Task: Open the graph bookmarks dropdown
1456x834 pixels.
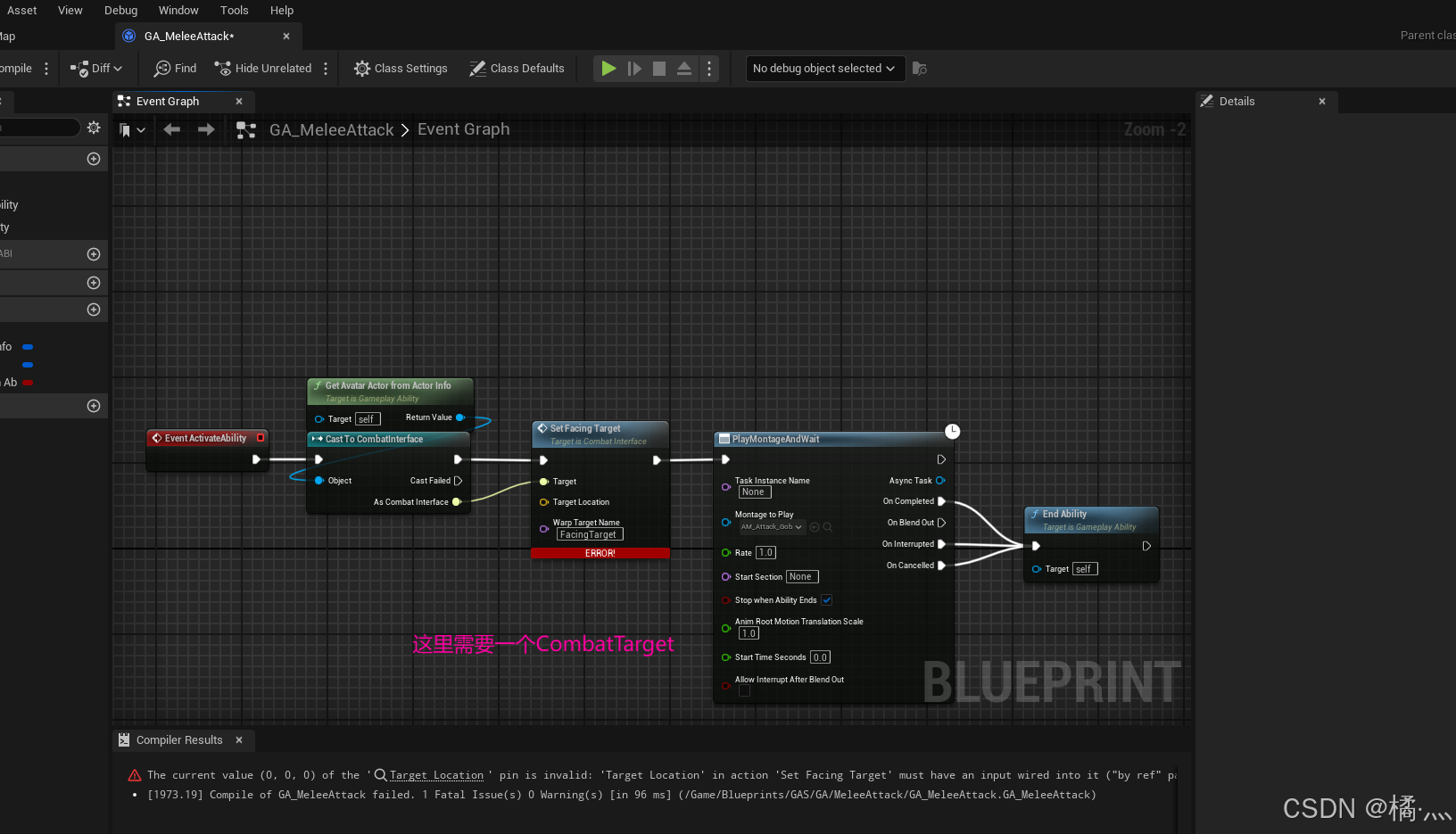Action: (x=132, y=130)
